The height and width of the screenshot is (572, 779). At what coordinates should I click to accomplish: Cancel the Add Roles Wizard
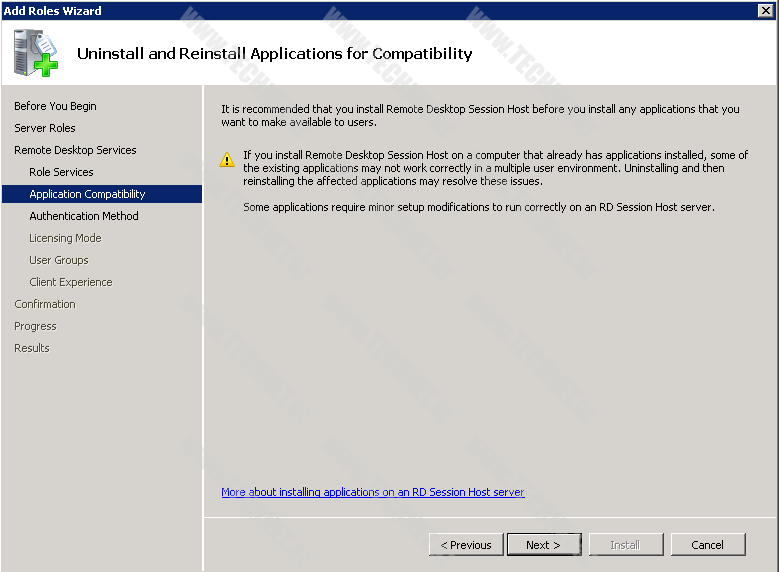click(x=707, y=545)
